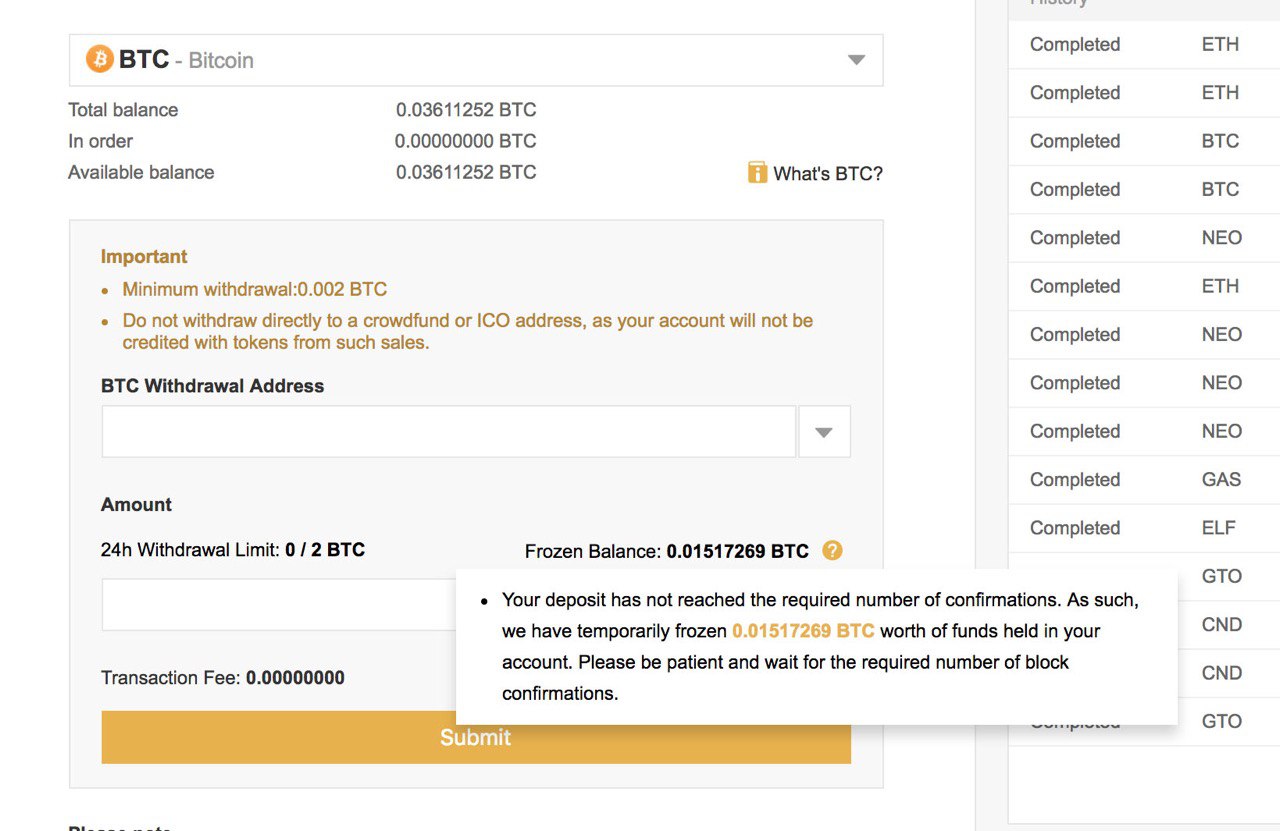This screenshot has width=1280, height=831.
Task: Expand the saved withdrawal address dropdown
Action: [824, 432]
